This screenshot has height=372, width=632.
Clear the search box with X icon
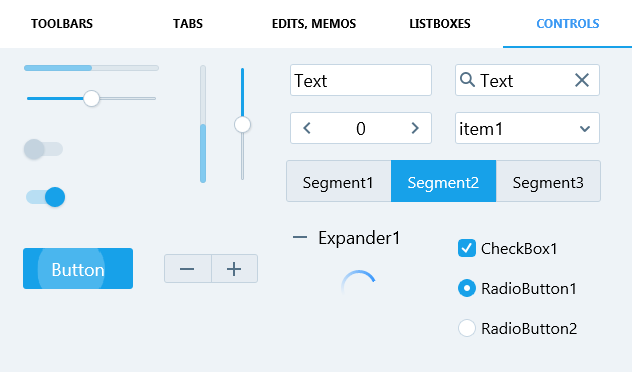[582, 80]
